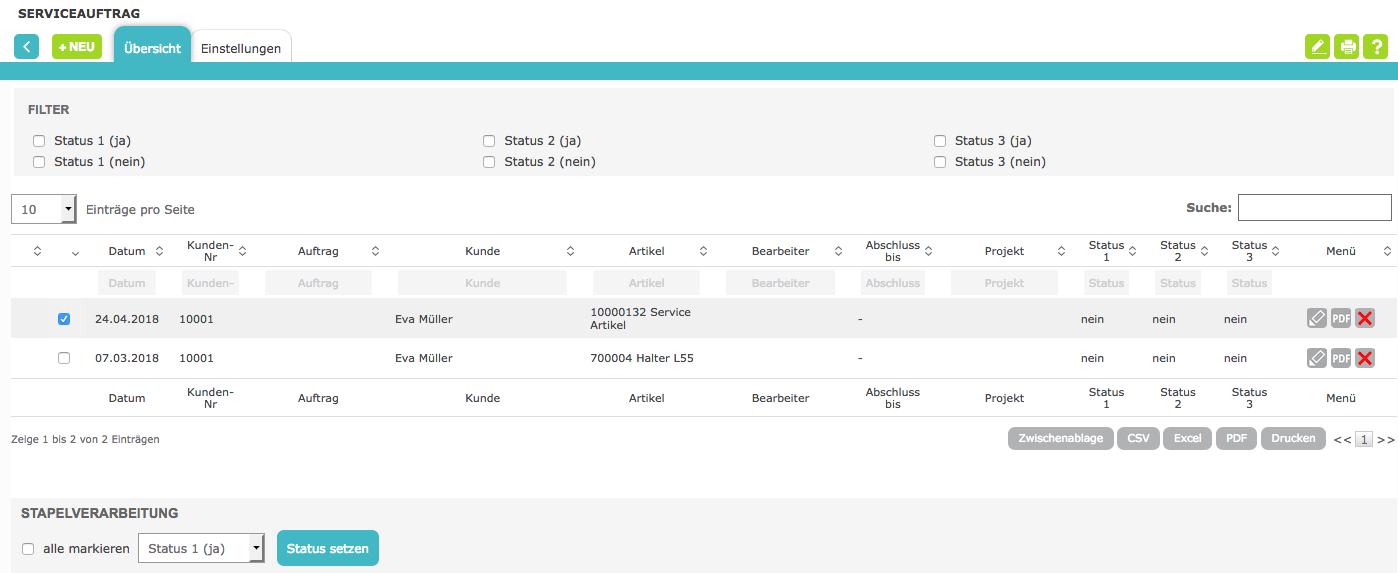1398x573 pixels.
Task: Click the Suche search field
Action: [1314, 208]
